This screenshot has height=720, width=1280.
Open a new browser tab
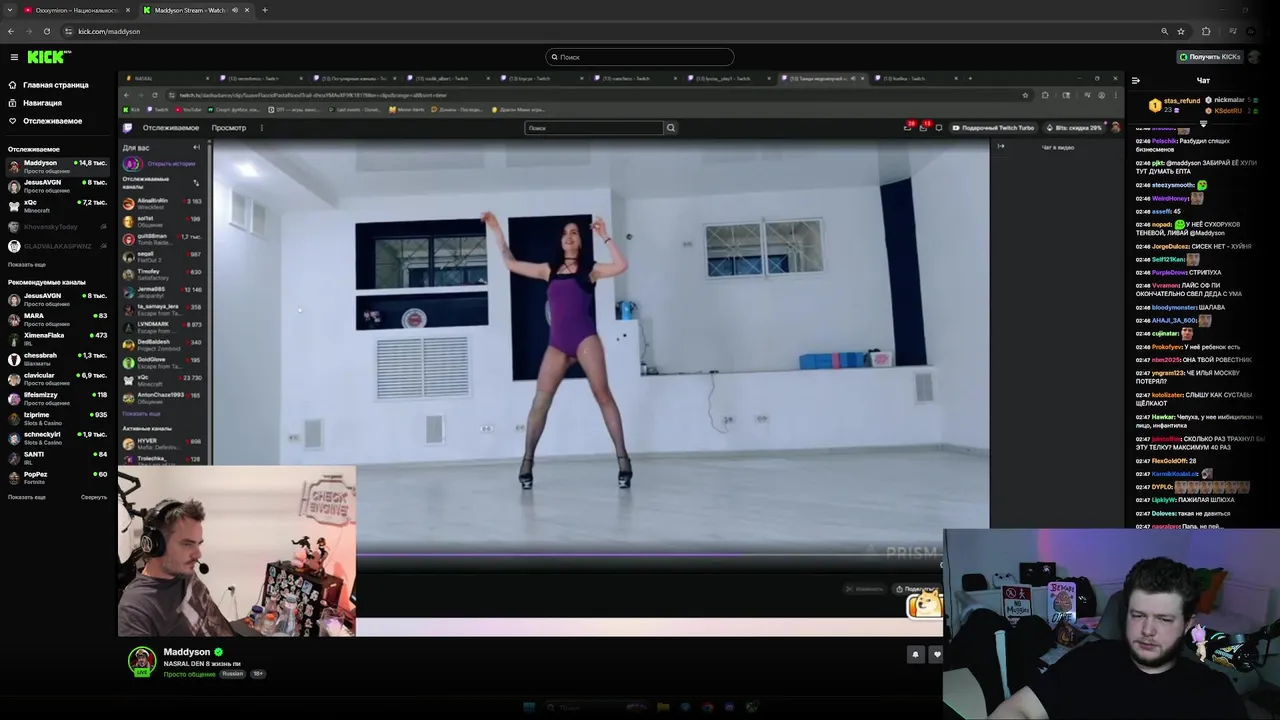point(264,10)
